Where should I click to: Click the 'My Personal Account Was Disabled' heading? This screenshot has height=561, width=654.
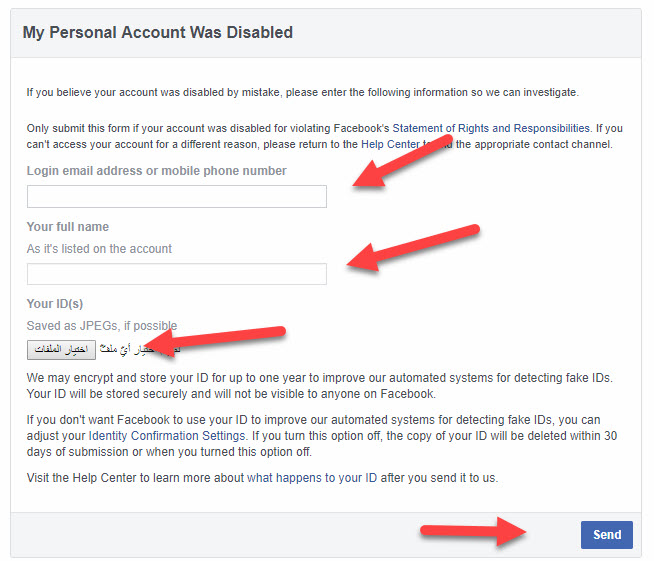pos(158,33)
